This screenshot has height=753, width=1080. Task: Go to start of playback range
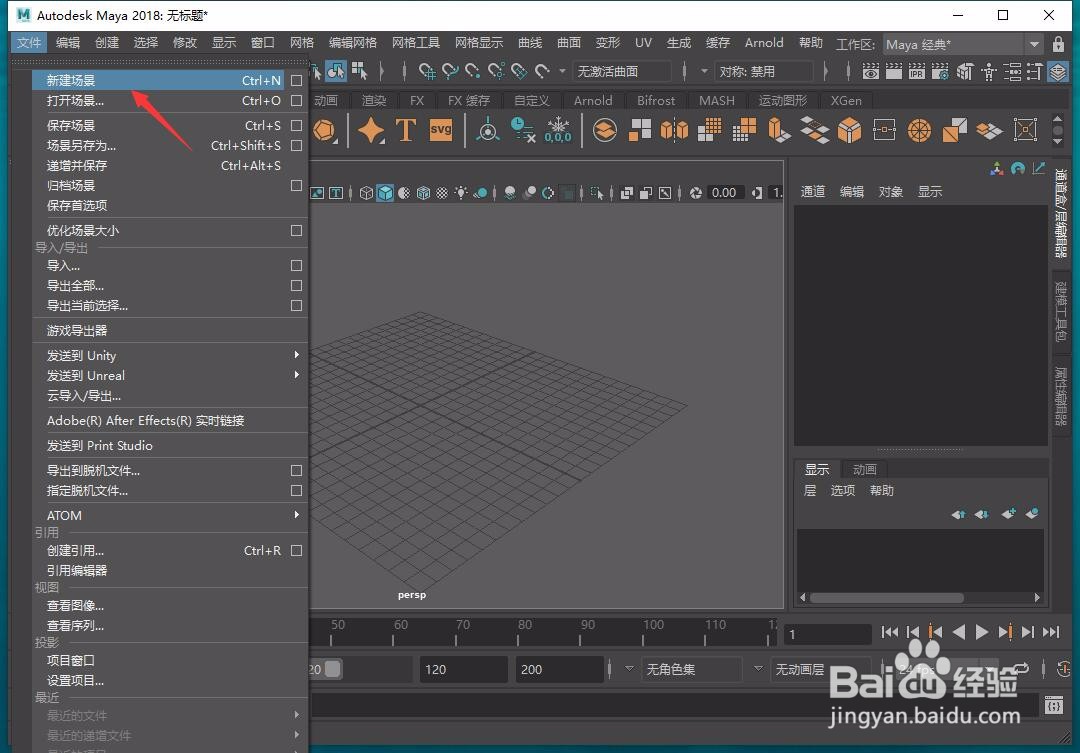[889, 632]
